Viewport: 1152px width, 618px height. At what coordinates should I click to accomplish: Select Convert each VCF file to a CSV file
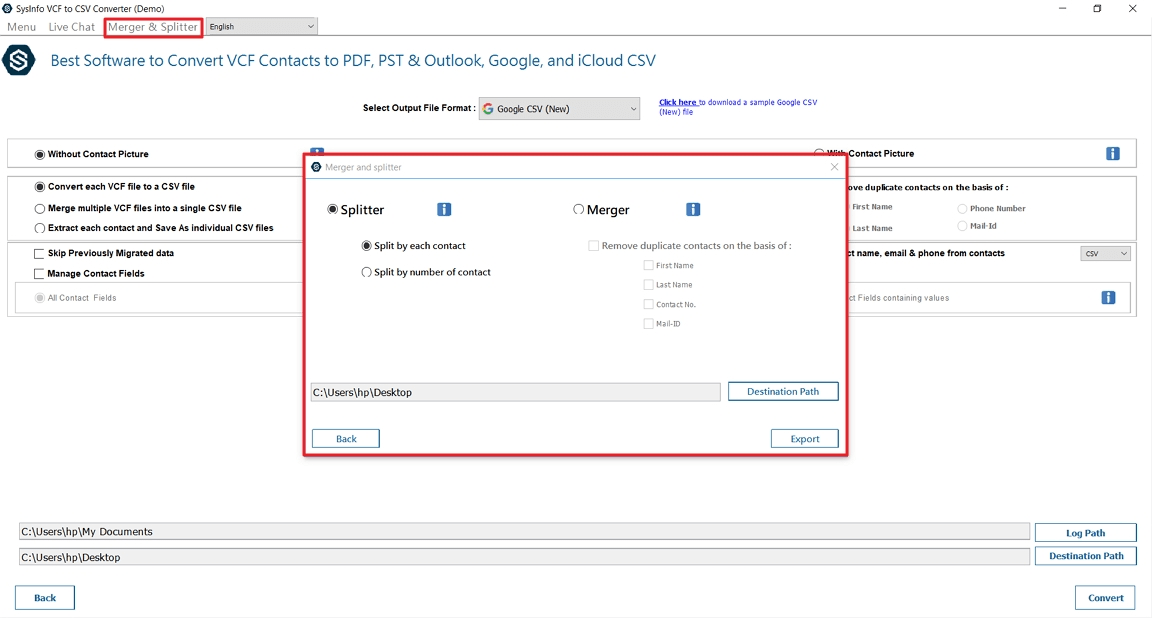tap(40, 187)
